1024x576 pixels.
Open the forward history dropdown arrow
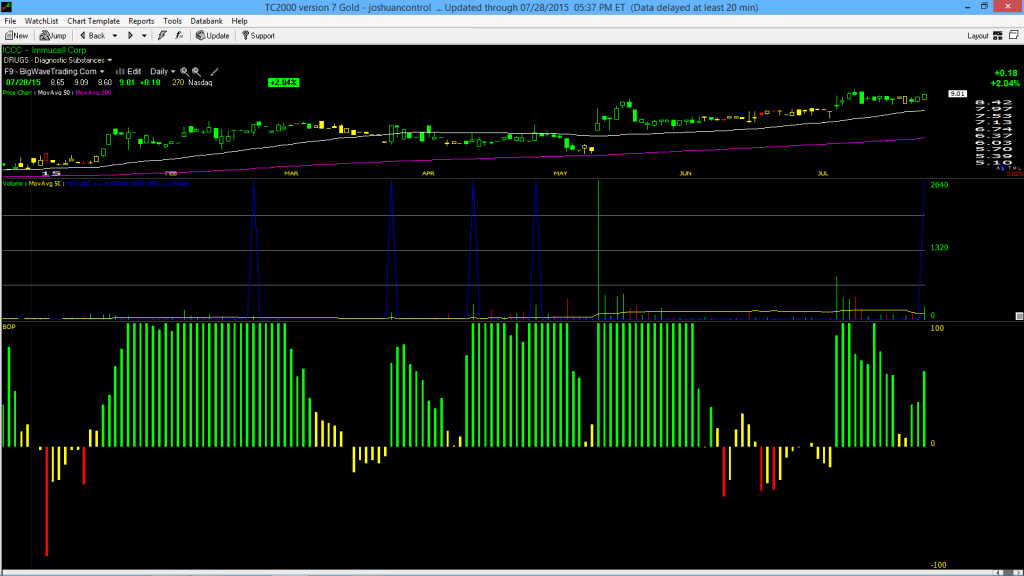pyautogui.click(x=144, y=36)
